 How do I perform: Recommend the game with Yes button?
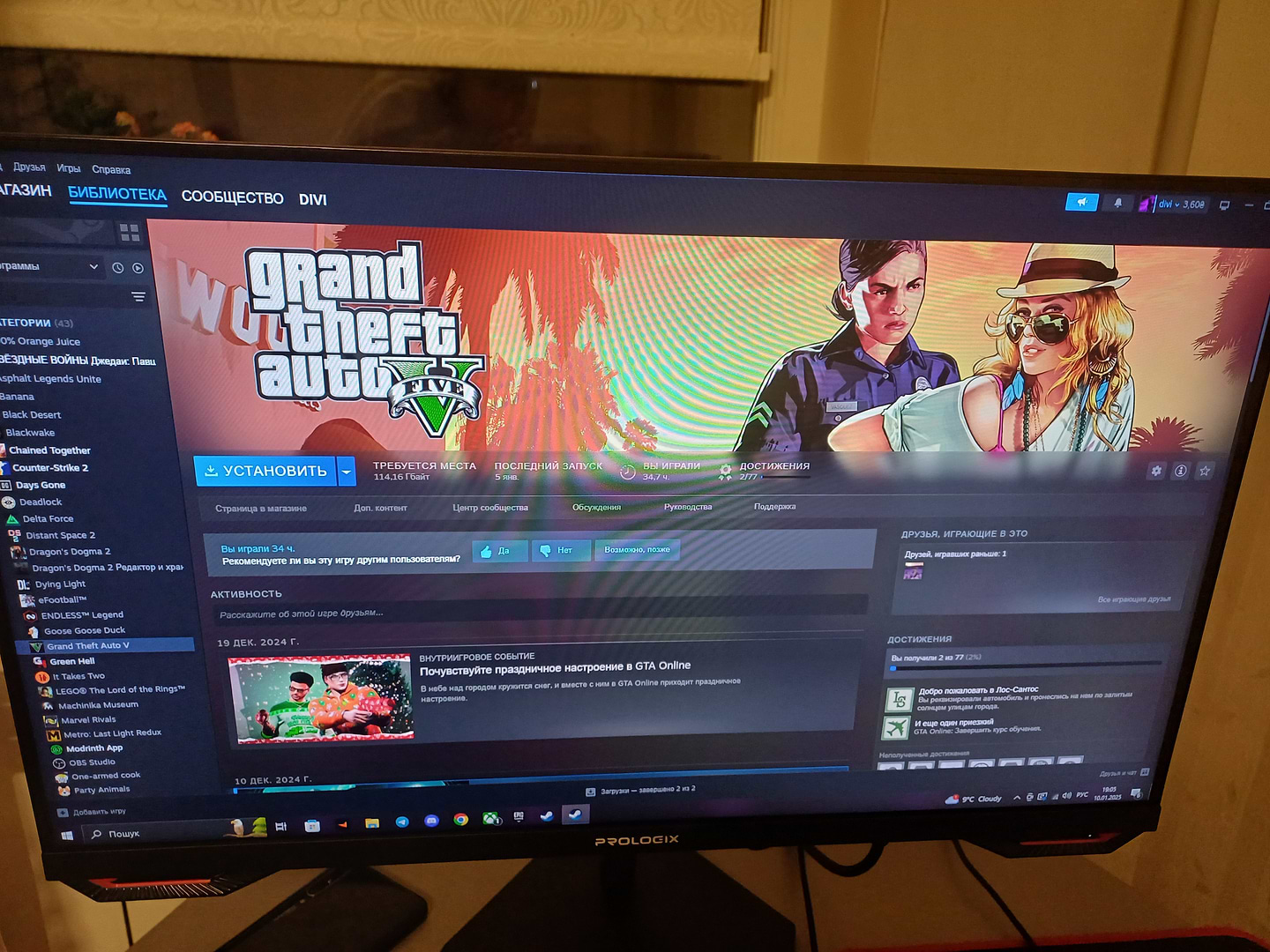coord(500,551)
